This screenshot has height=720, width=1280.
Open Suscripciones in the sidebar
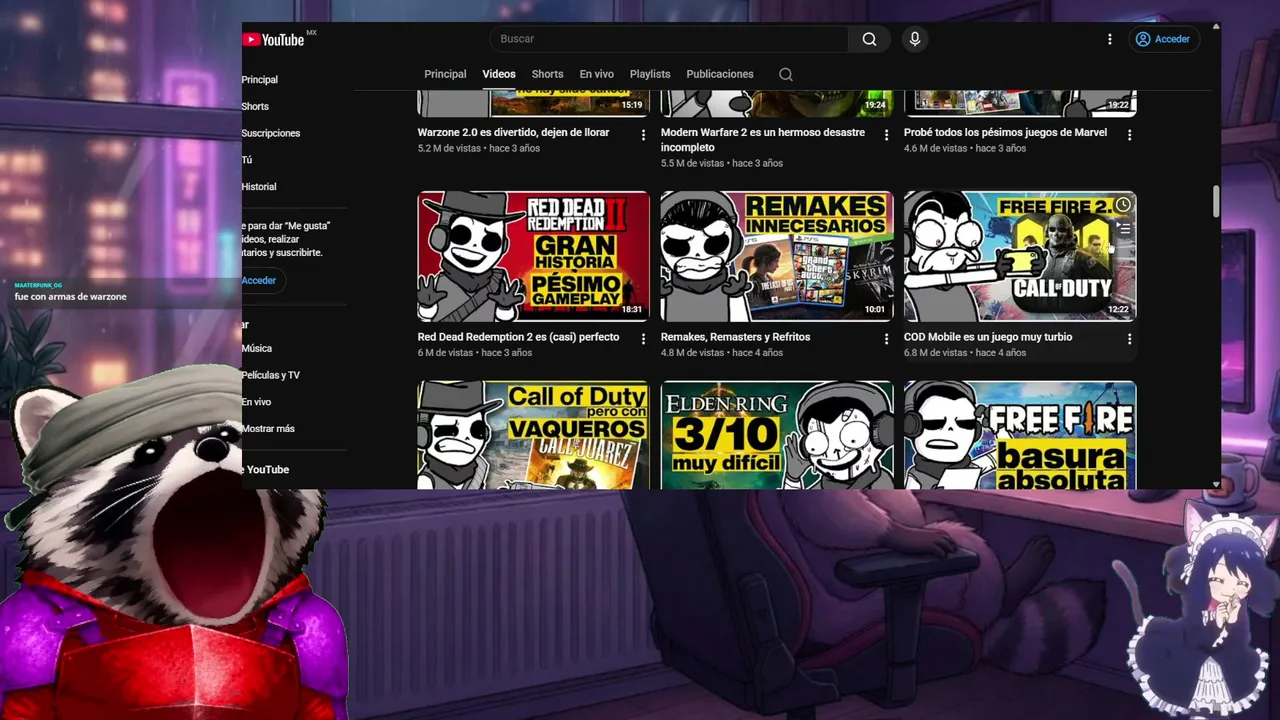(271, 133)
